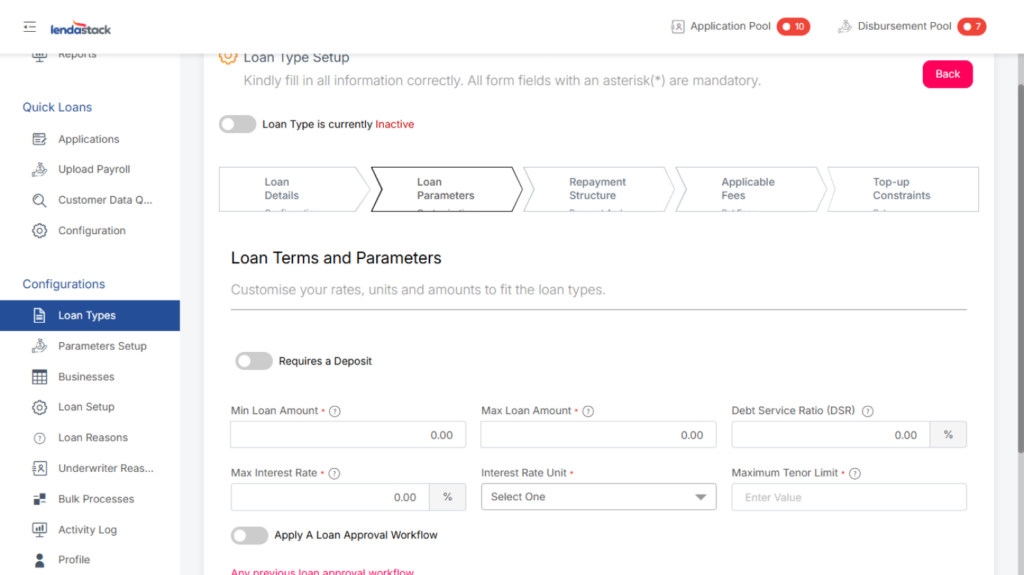
Task: Toggle Loan Type active status switch
Action: pos(238,125)
